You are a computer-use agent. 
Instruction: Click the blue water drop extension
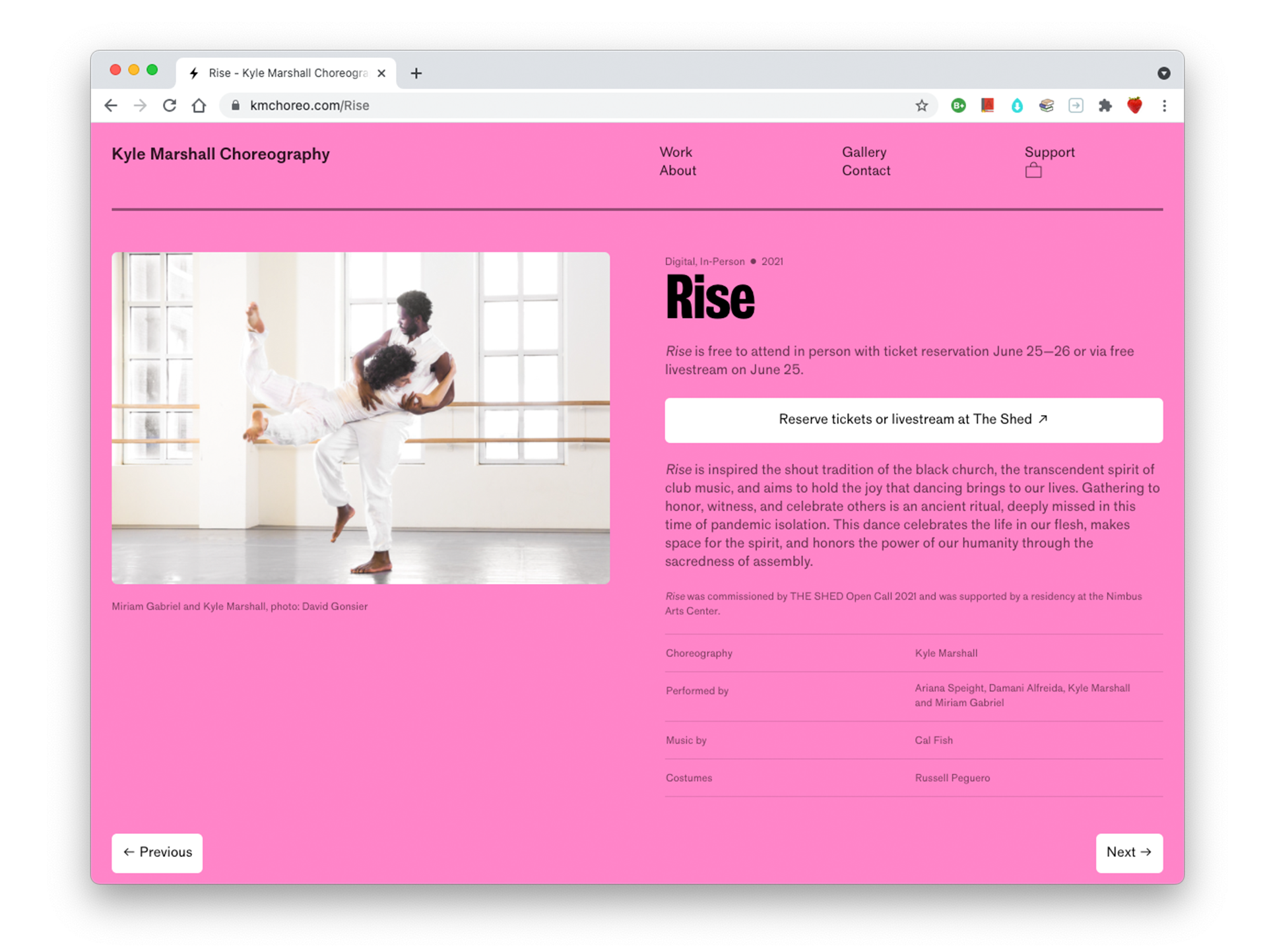(1017, 106)
